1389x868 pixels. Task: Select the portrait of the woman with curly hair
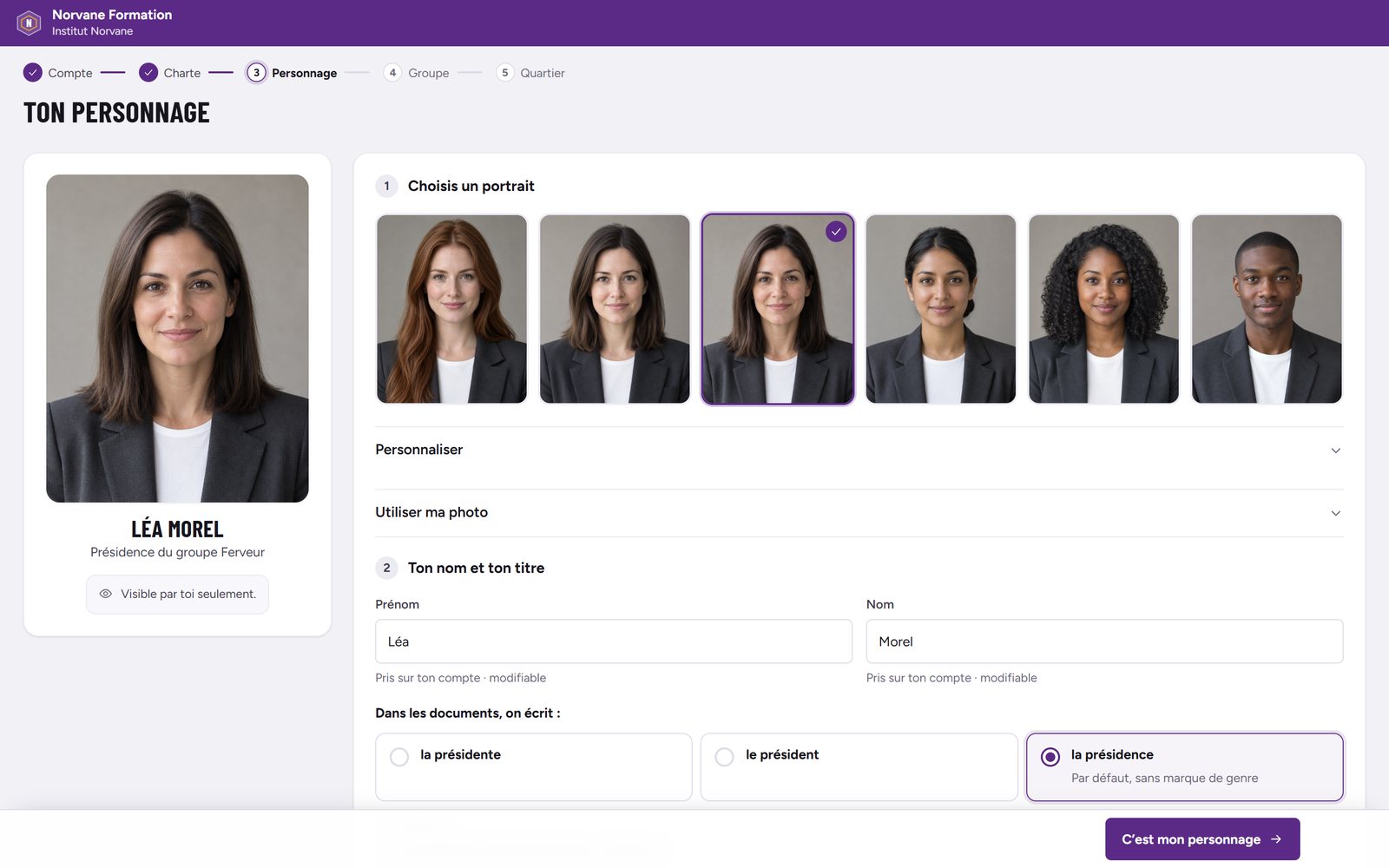[1103, 309]
